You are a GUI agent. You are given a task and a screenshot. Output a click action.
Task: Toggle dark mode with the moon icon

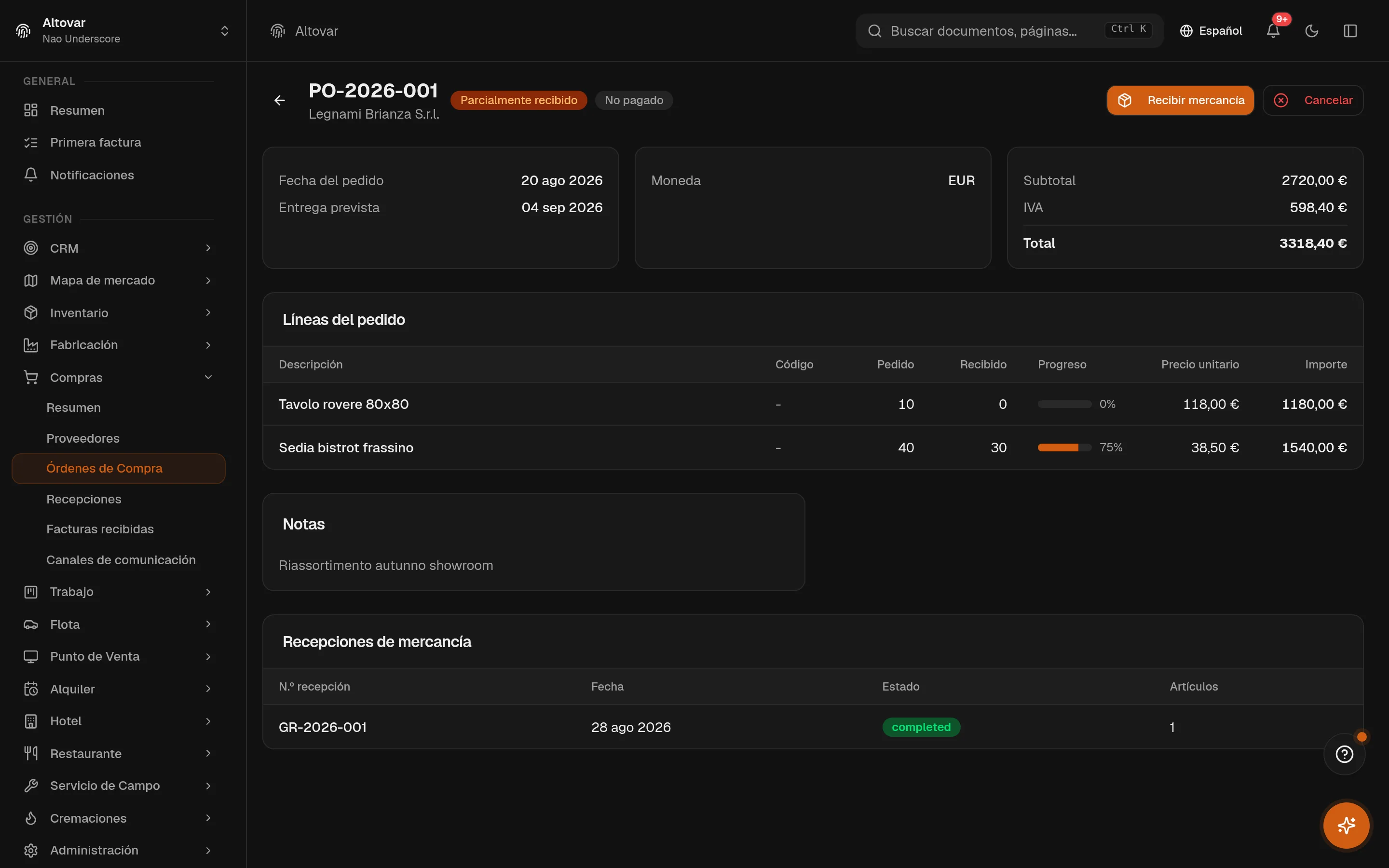[x=1311, y=31]
